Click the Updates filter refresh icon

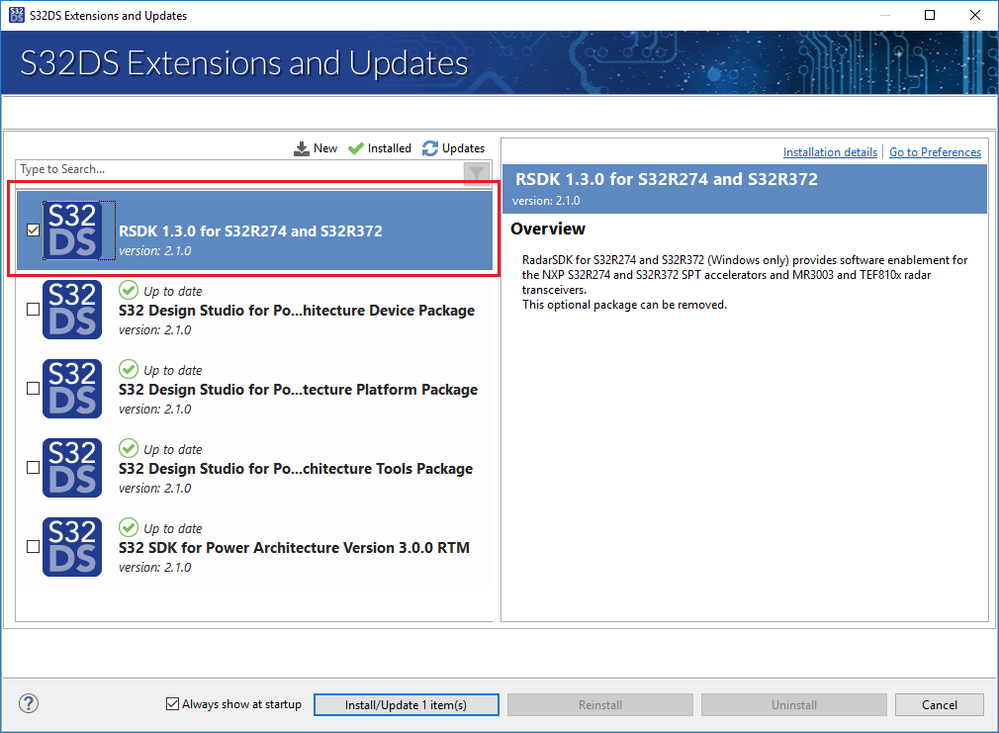tap(430, 149)
